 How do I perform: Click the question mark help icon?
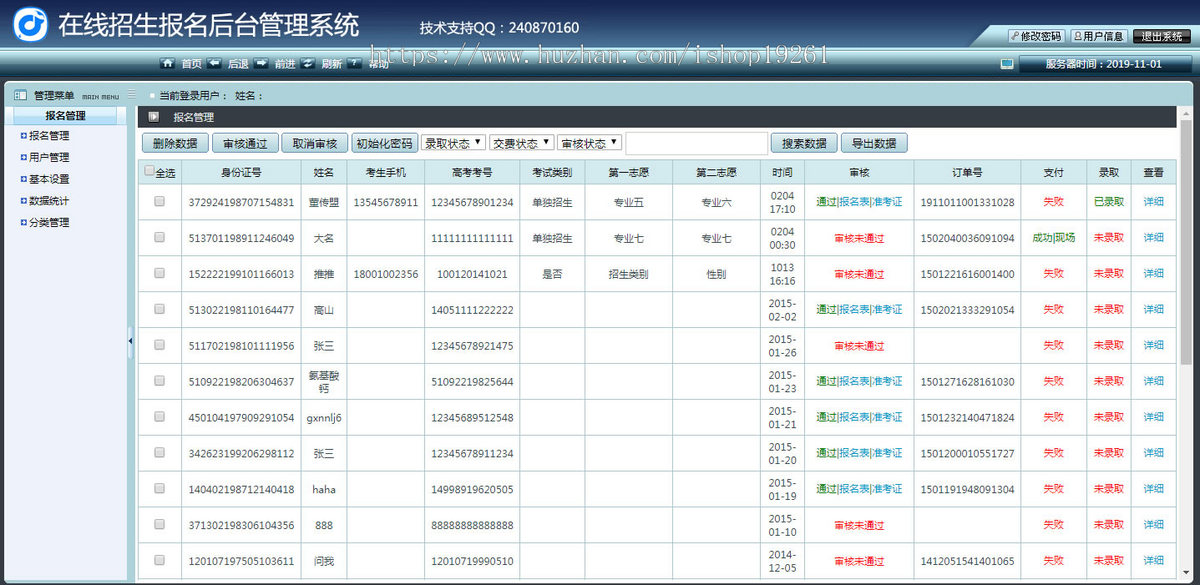354,63
